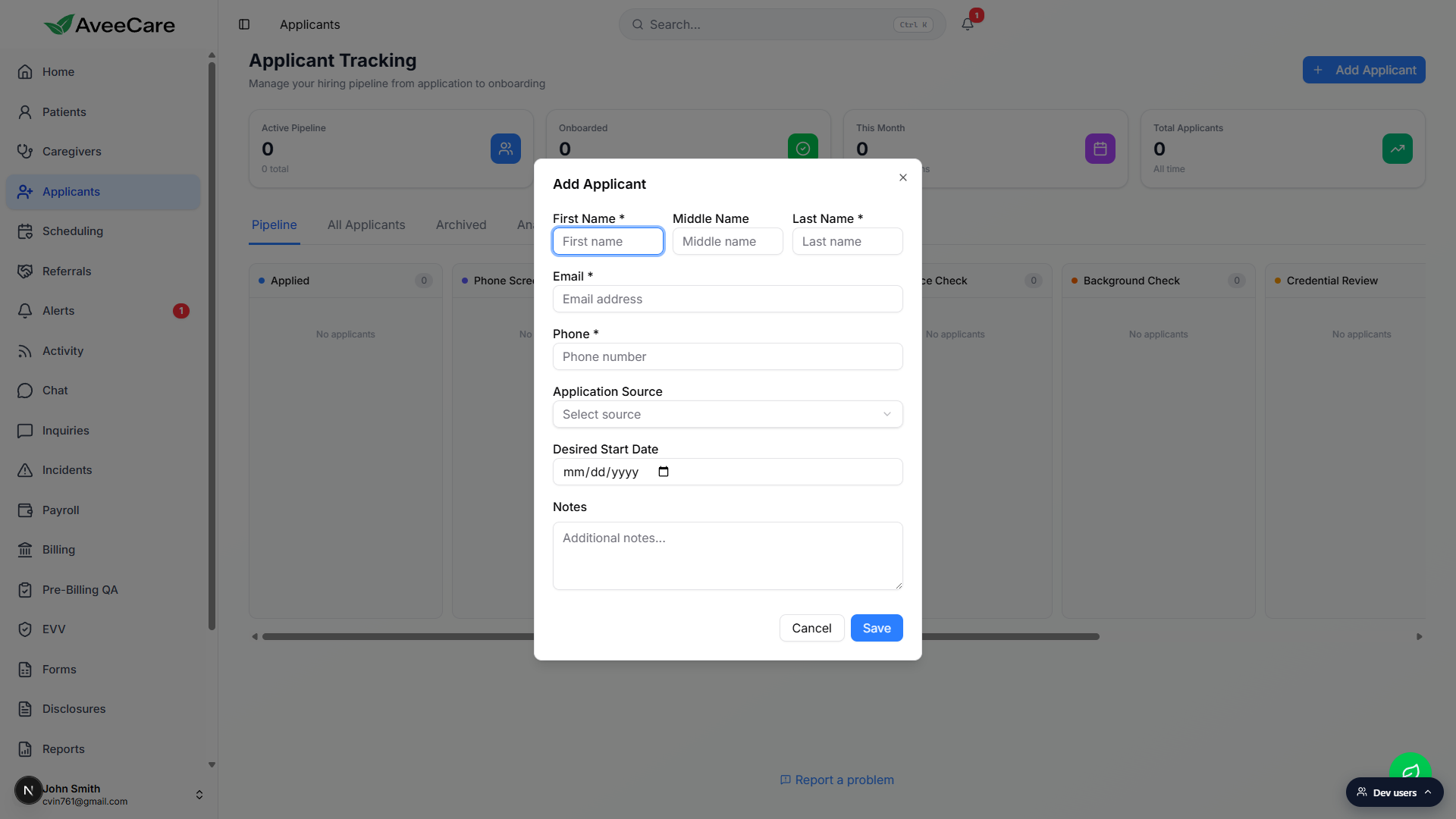Viewport: 1456px width, 819px height.
Task: Click the Additional notes text area
Action: tap(728, 556)
